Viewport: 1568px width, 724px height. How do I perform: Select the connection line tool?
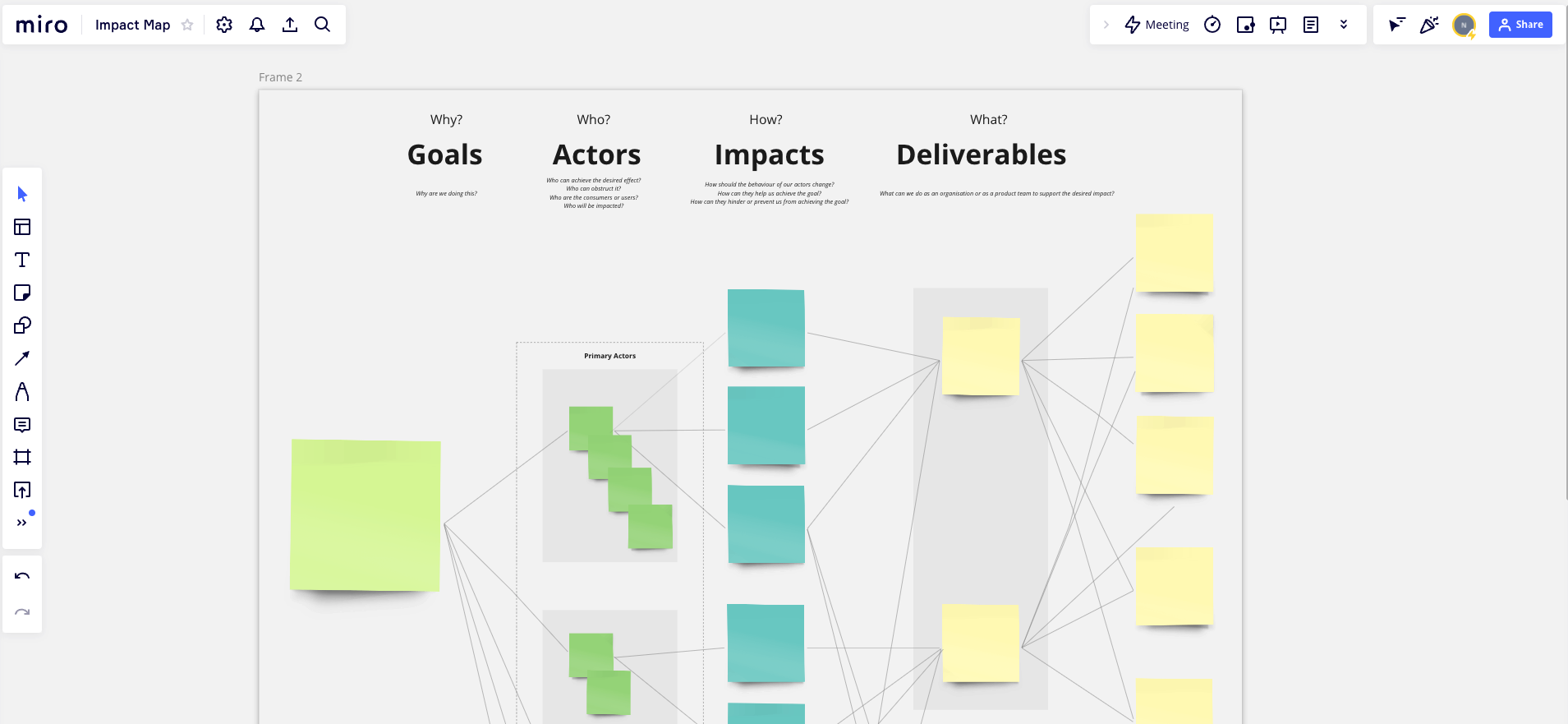[x=22, y=358]
